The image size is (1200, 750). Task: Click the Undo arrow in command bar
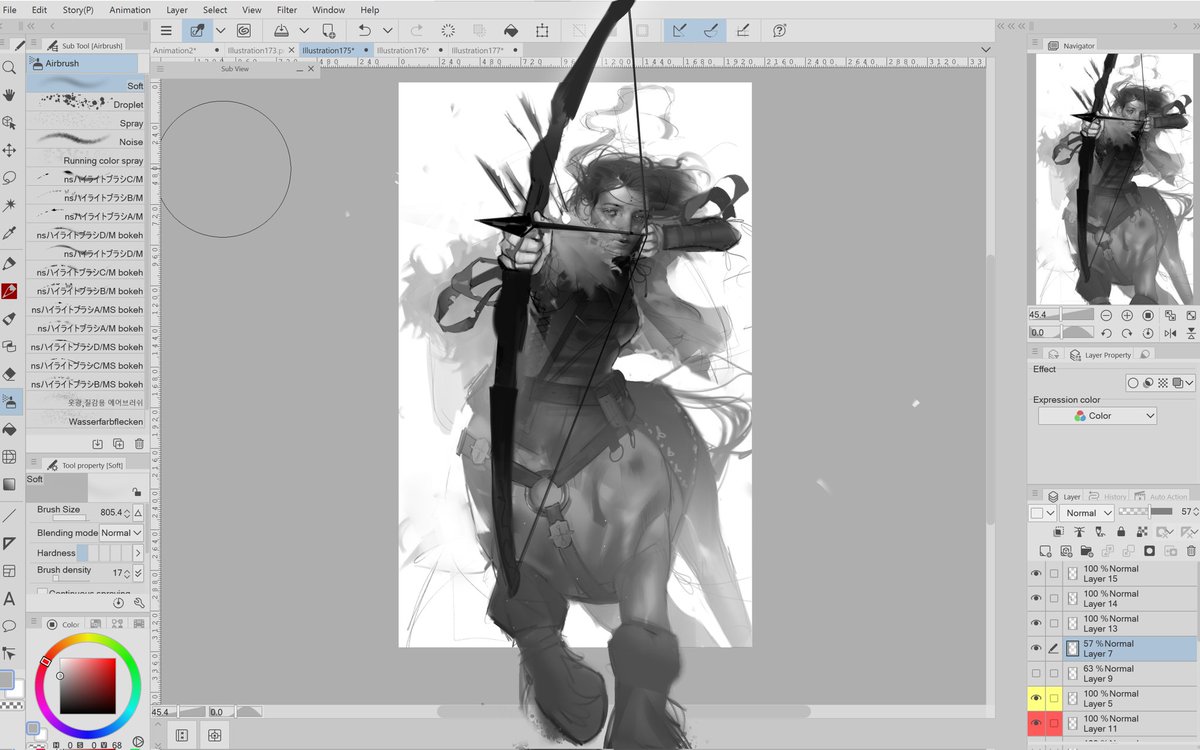[366, 31]
